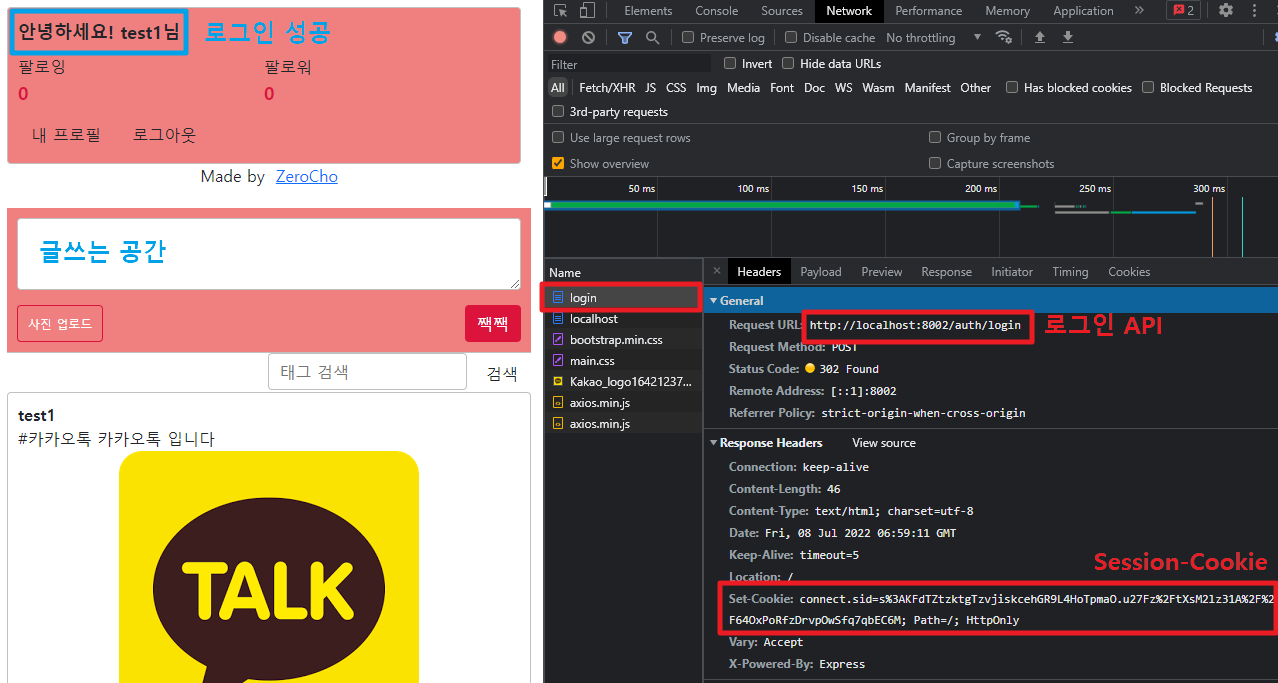This screenshot has height=683, width=1278.
Task: Click the 검색 search button
Action: (x=502, y=373)
